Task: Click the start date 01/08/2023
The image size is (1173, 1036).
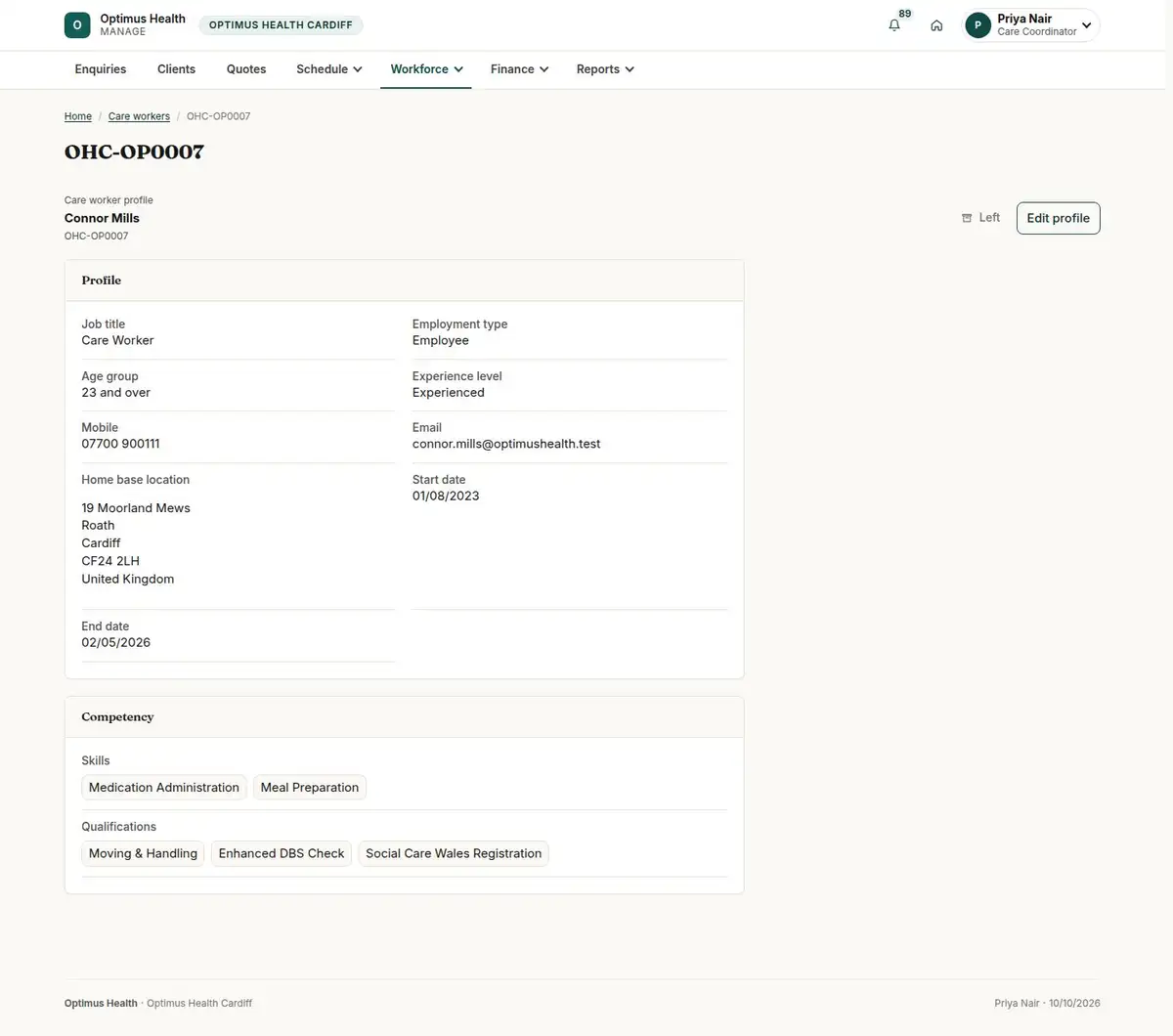Action: [446, 496]
